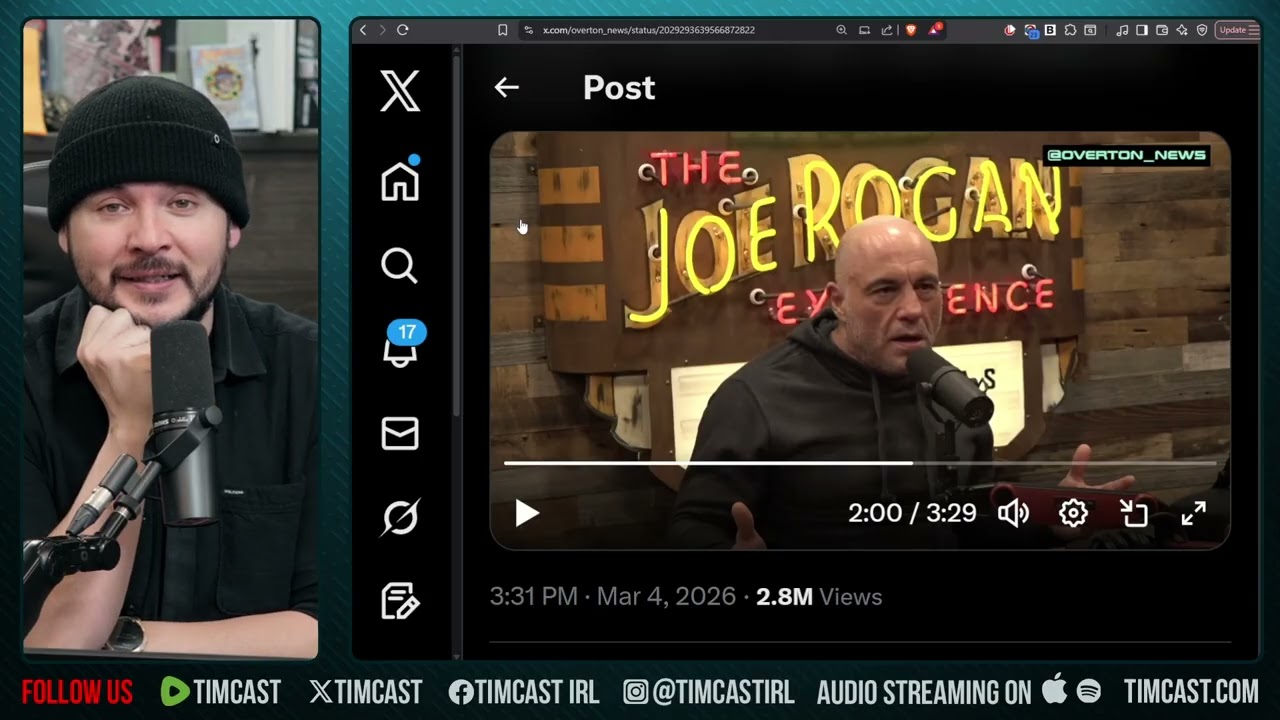This screenshot has height=720, width=1280.
Task: Click the music note toolbar icon
Action: tap(1123, 30)
